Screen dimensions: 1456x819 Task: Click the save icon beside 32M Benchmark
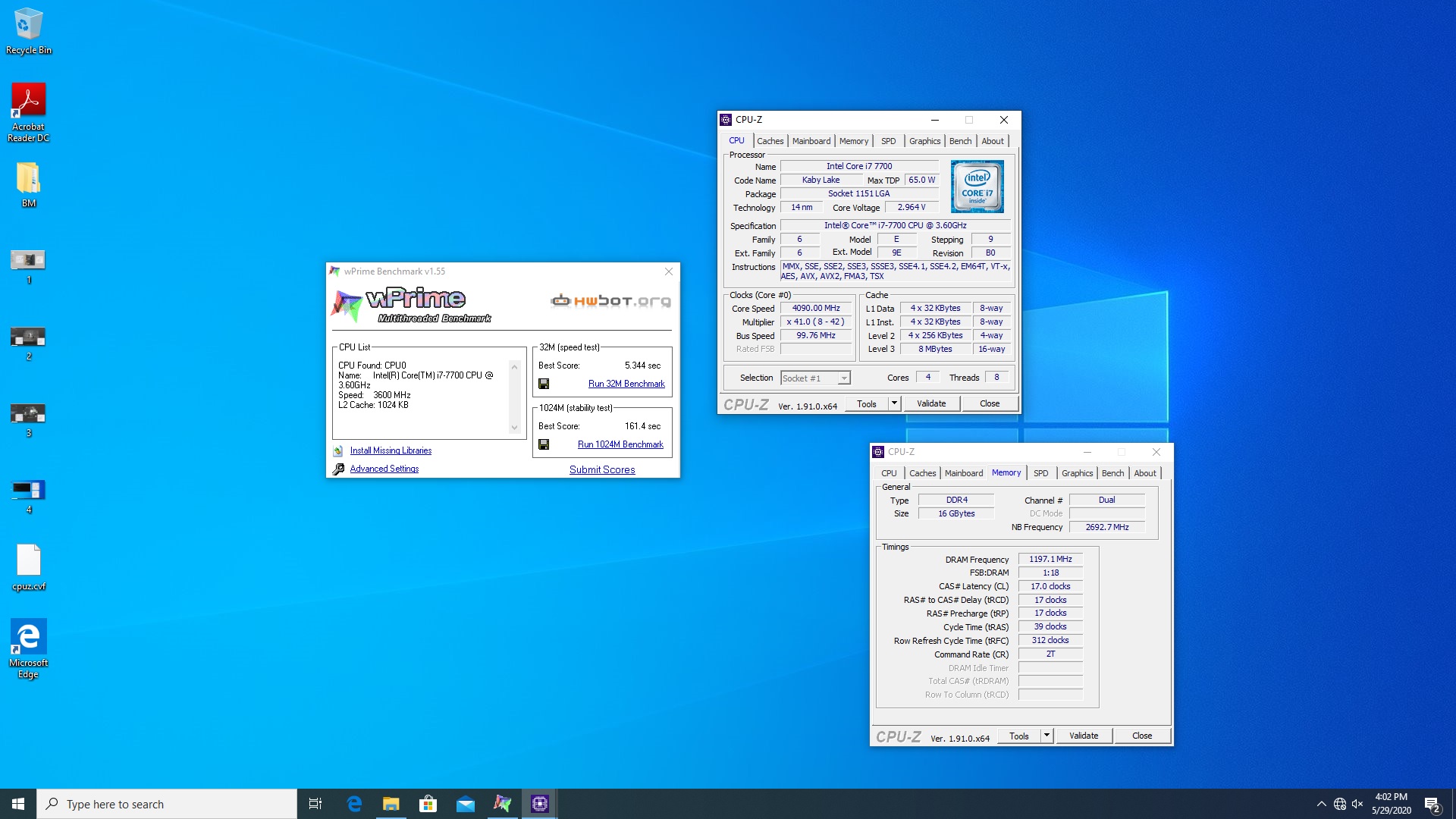click(x=544, y=384)
